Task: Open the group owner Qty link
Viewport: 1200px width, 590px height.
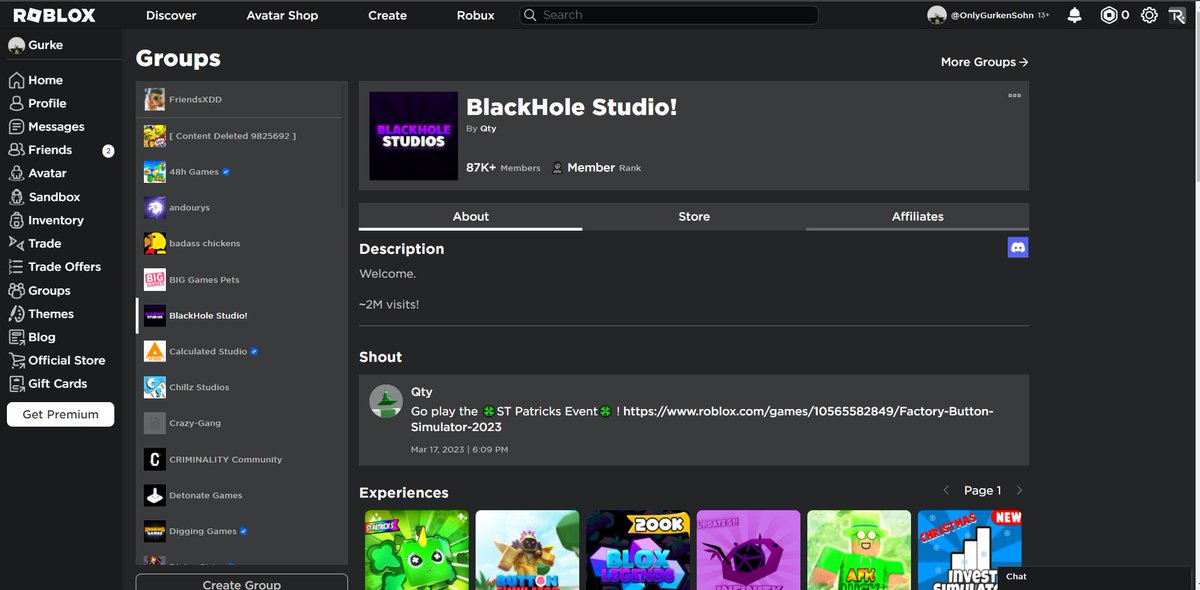Action: (488, 129)
